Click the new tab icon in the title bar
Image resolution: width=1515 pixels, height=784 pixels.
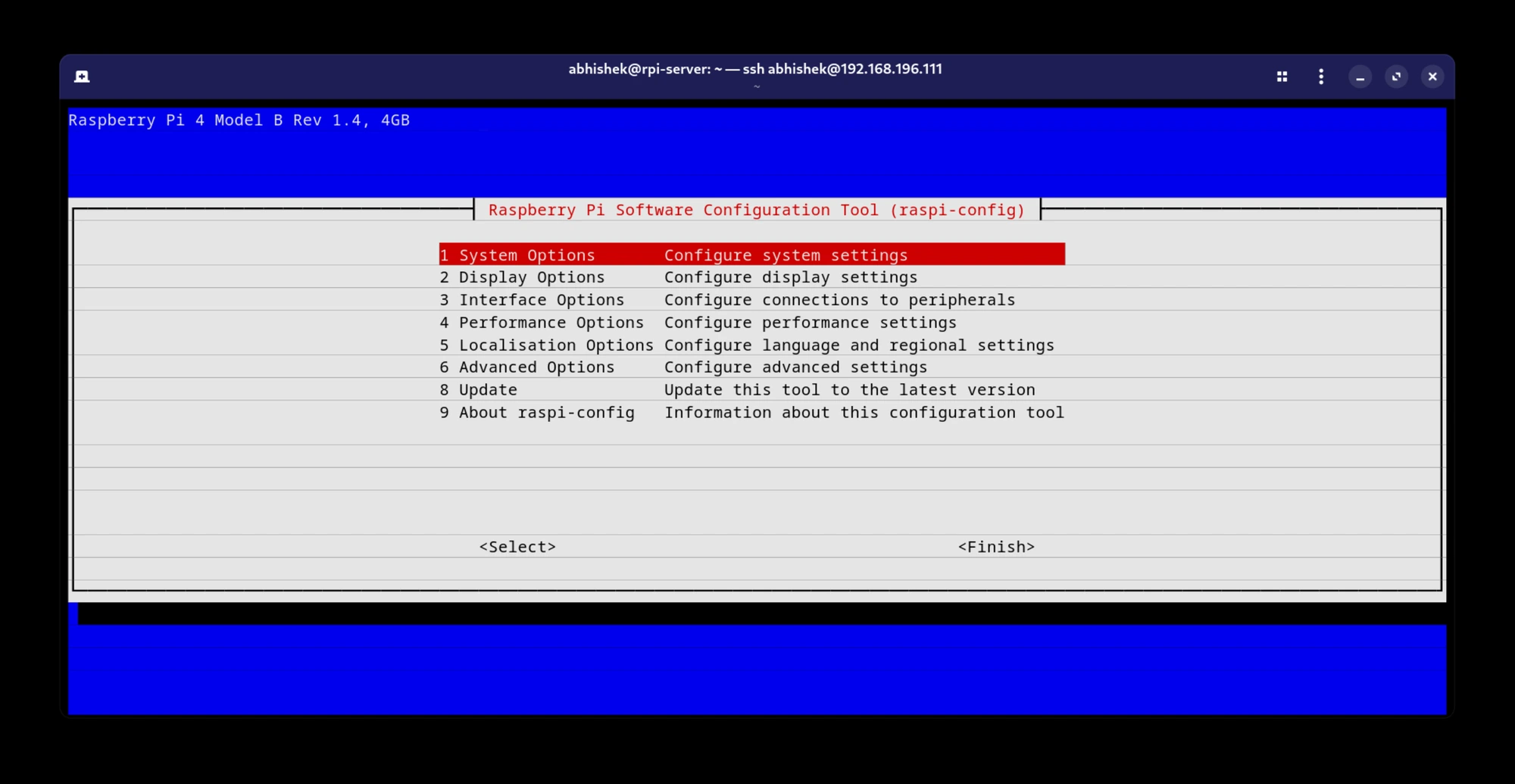pos(82,77)
